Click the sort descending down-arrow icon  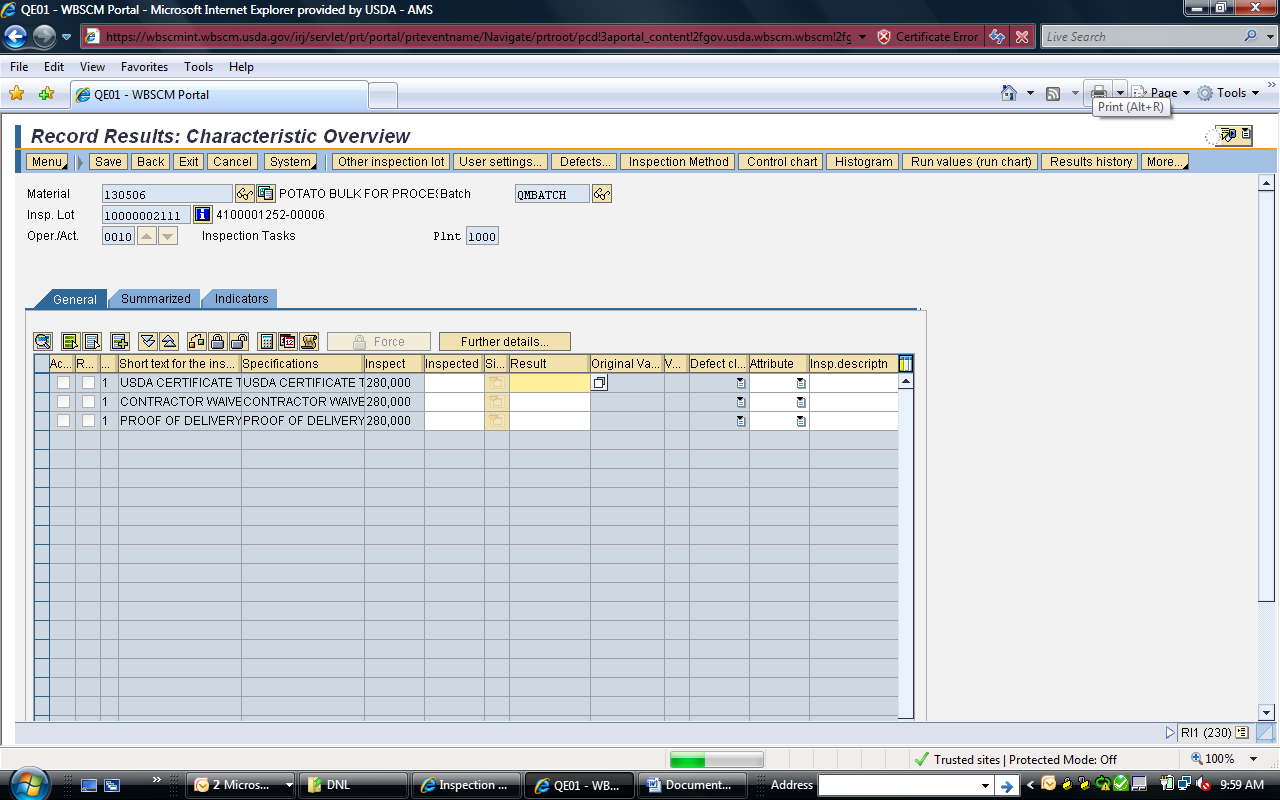148,341
